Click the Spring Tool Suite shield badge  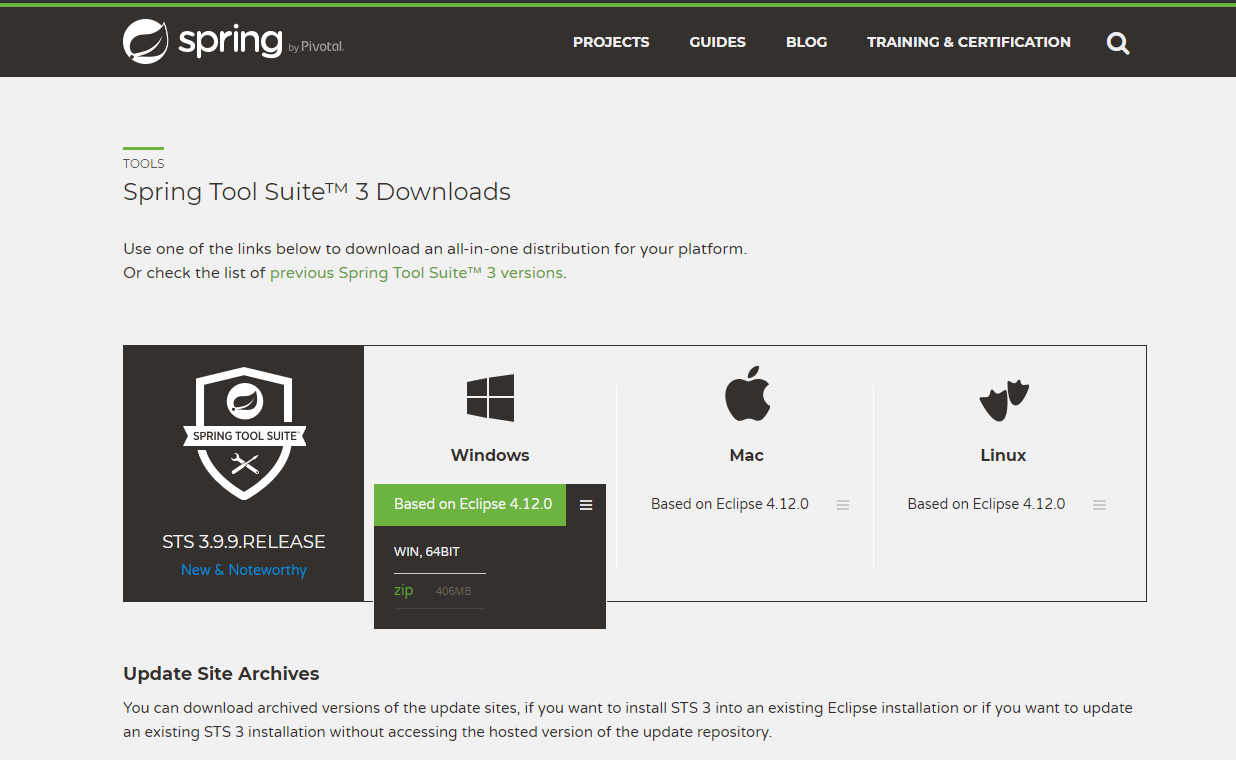[x=244, y=434]
